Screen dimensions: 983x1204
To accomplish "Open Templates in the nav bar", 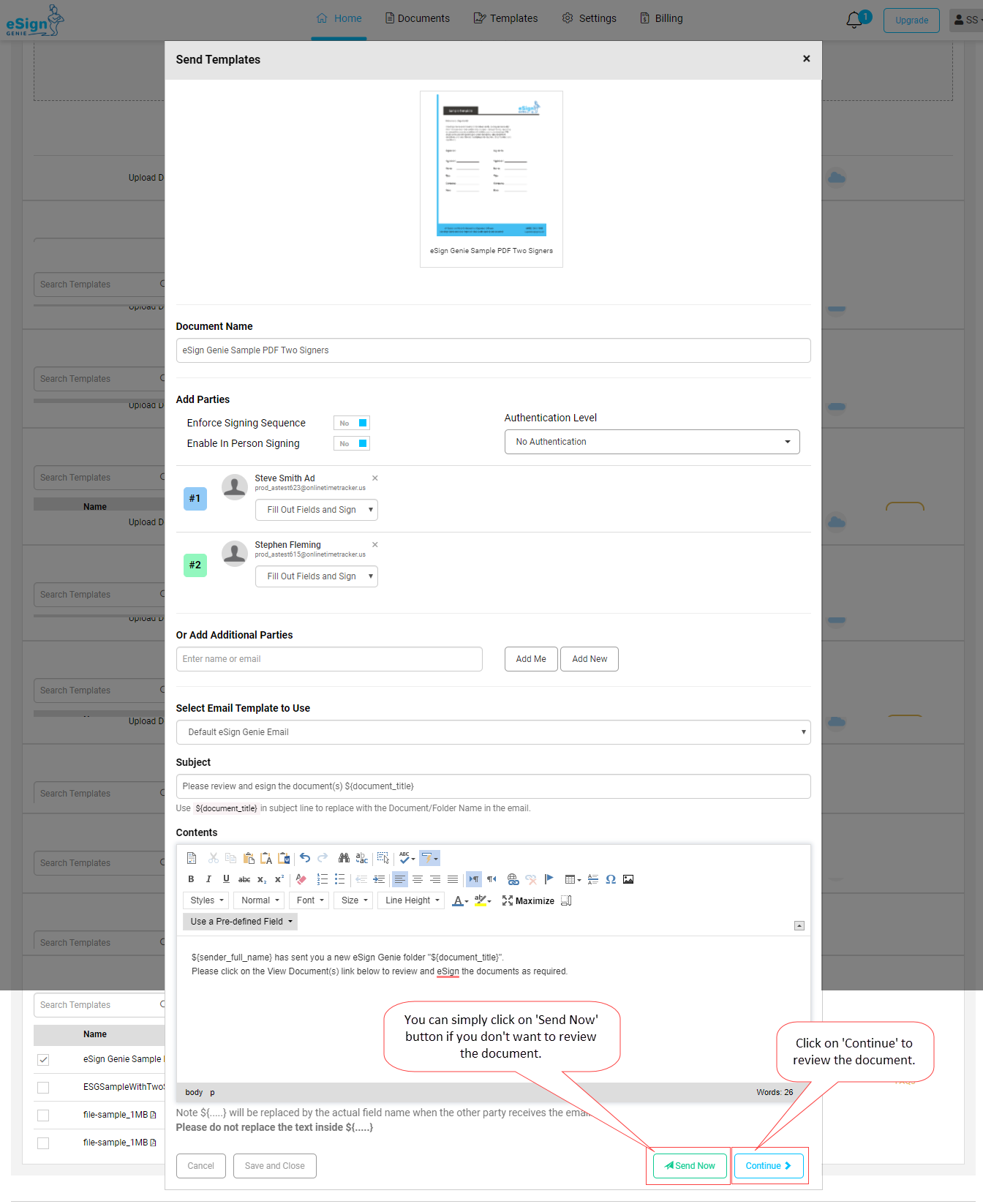I will pyautogui.click(x=505, y=18).
